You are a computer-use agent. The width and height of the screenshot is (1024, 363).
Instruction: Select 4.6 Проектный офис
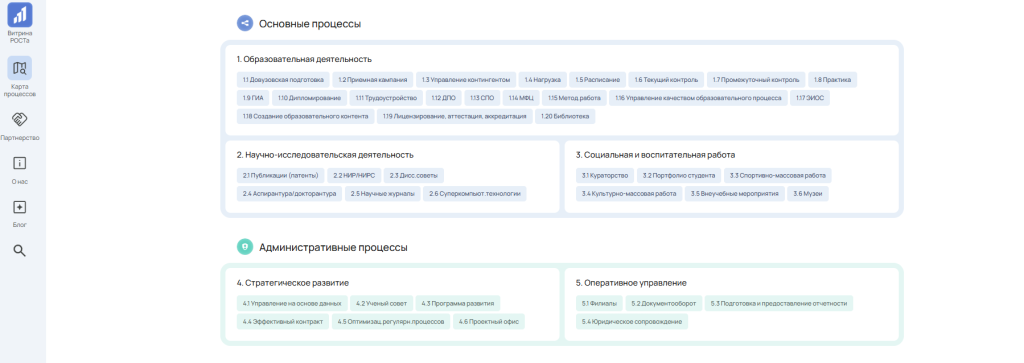pos(488,322)
